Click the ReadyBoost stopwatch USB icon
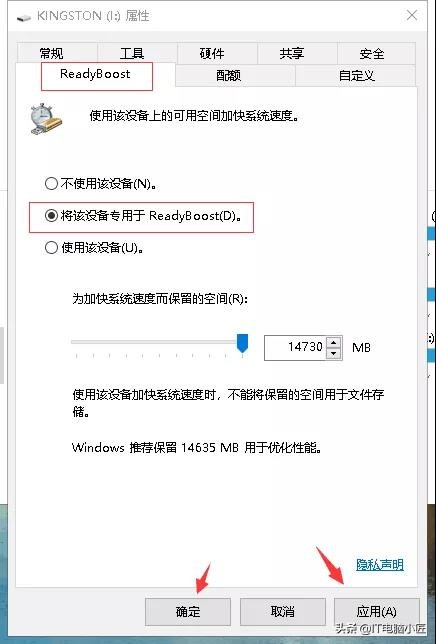This screenshot has width=436, height=644. tap(46, 119)
